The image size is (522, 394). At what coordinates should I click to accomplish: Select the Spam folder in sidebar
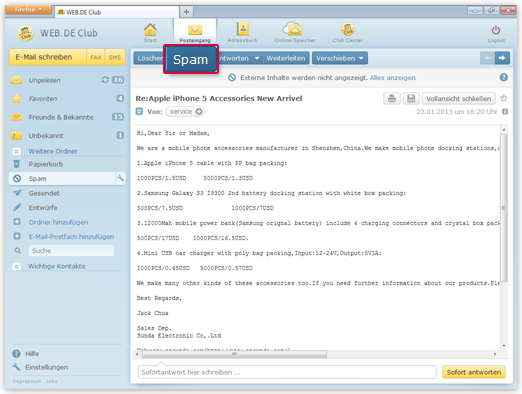pos(62,179)
